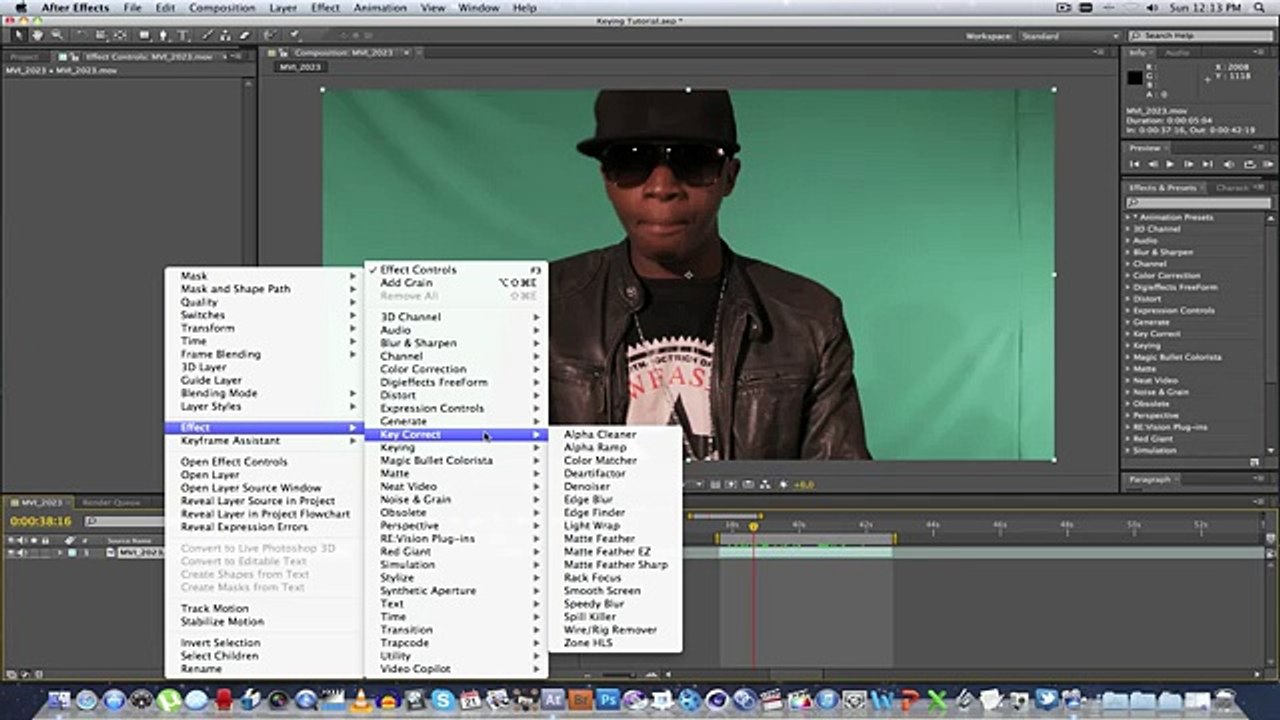Start RAM Preview from Preview panel
The image size is (1280, 720).
[1266, 164]
